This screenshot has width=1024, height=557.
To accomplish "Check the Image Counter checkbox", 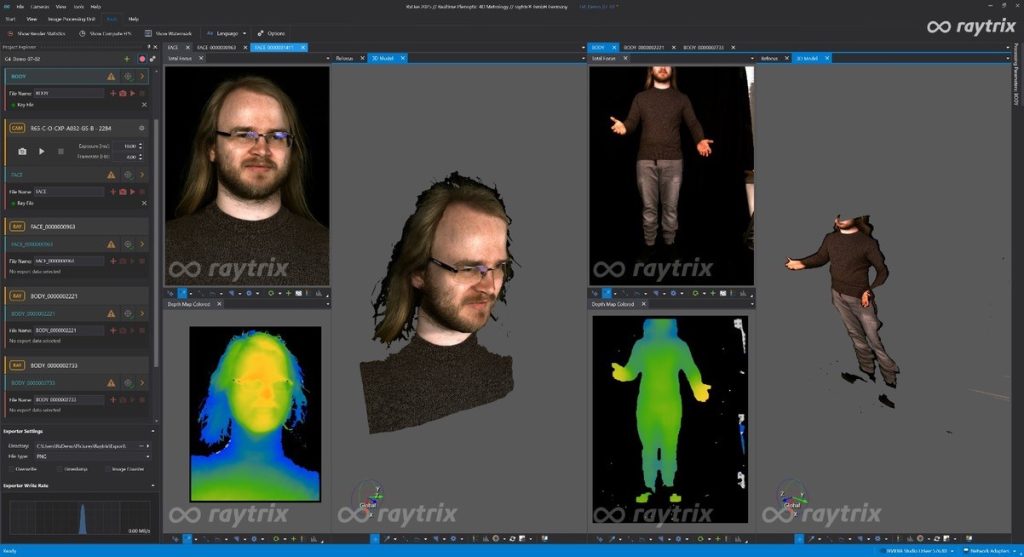I will (107, 468).
